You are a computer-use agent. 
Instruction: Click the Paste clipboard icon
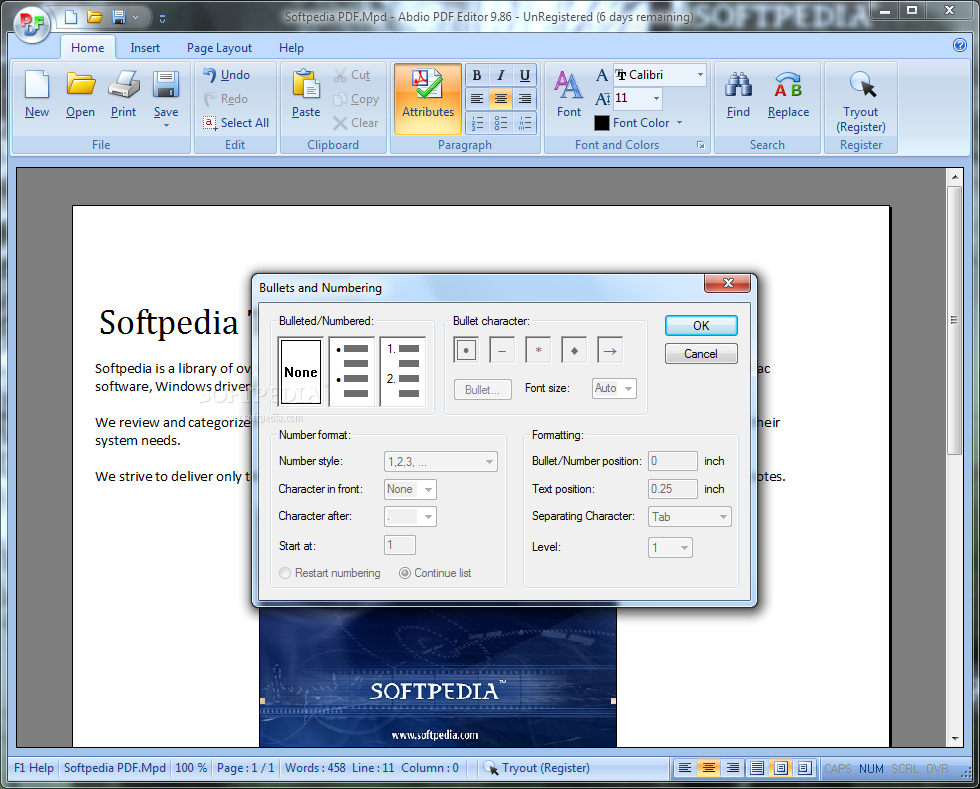(306, 84)
